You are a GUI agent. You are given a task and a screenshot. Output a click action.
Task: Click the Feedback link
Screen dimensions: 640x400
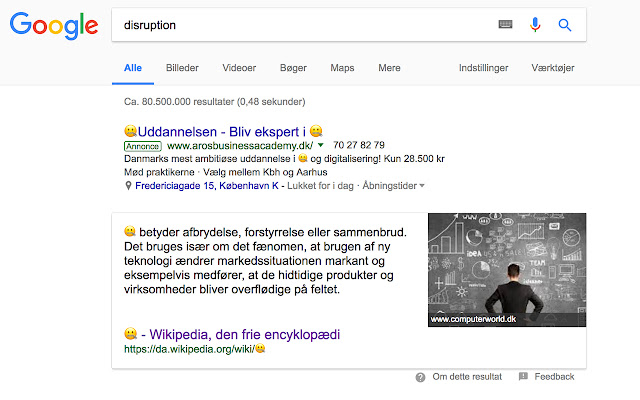pos(554,377)
